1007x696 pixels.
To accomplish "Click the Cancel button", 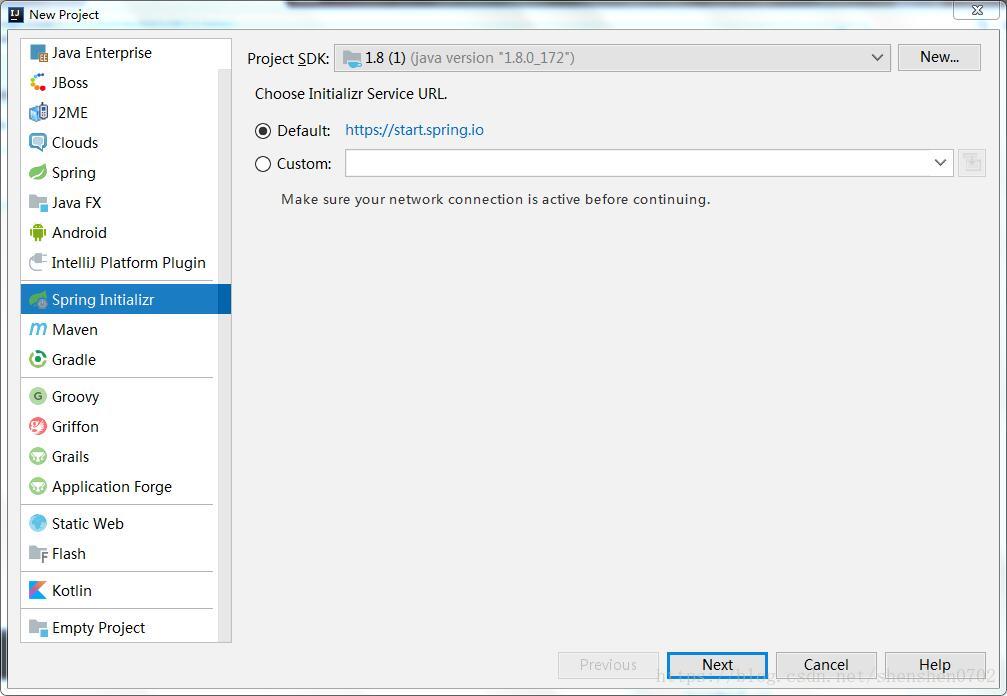I will click(x=826, y=665).
